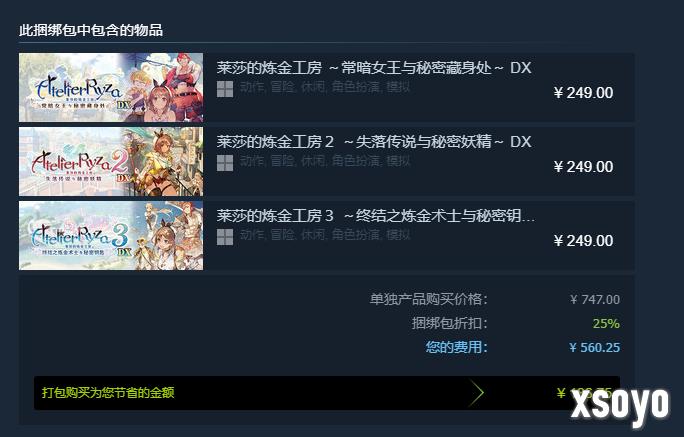This screenshot has width=684, height=437.
Task: Click the ¥249.00 price of the first game
Action: click(x=583, y=92)
